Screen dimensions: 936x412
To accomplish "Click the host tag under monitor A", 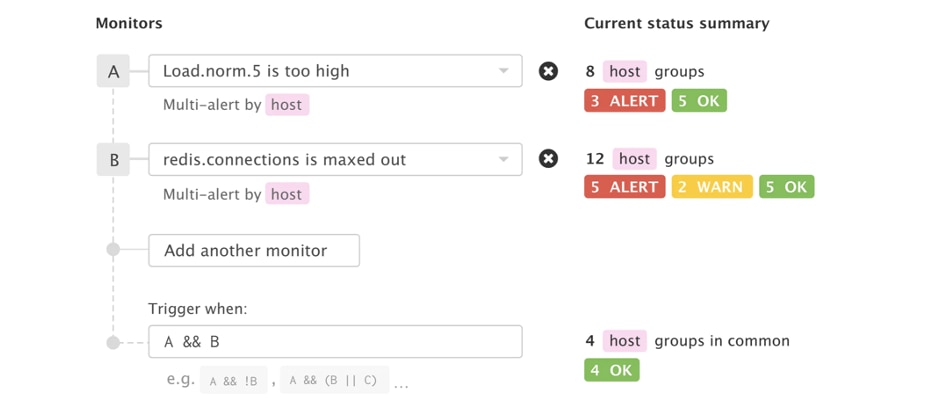I will tap(287, 105).
